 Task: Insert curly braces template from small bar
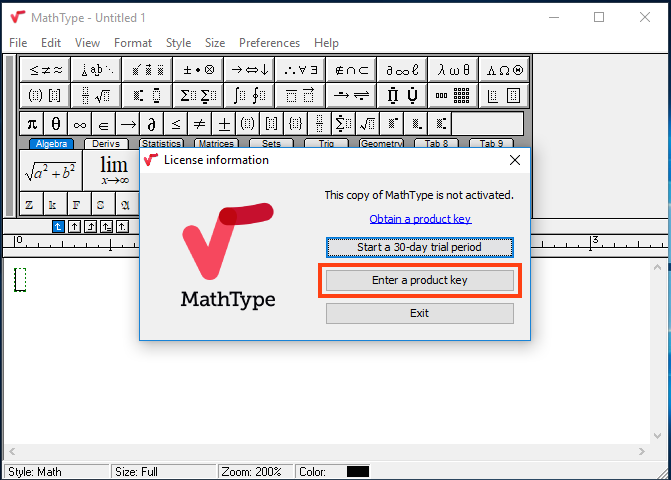pyautogui.click(x=295, y=124)
